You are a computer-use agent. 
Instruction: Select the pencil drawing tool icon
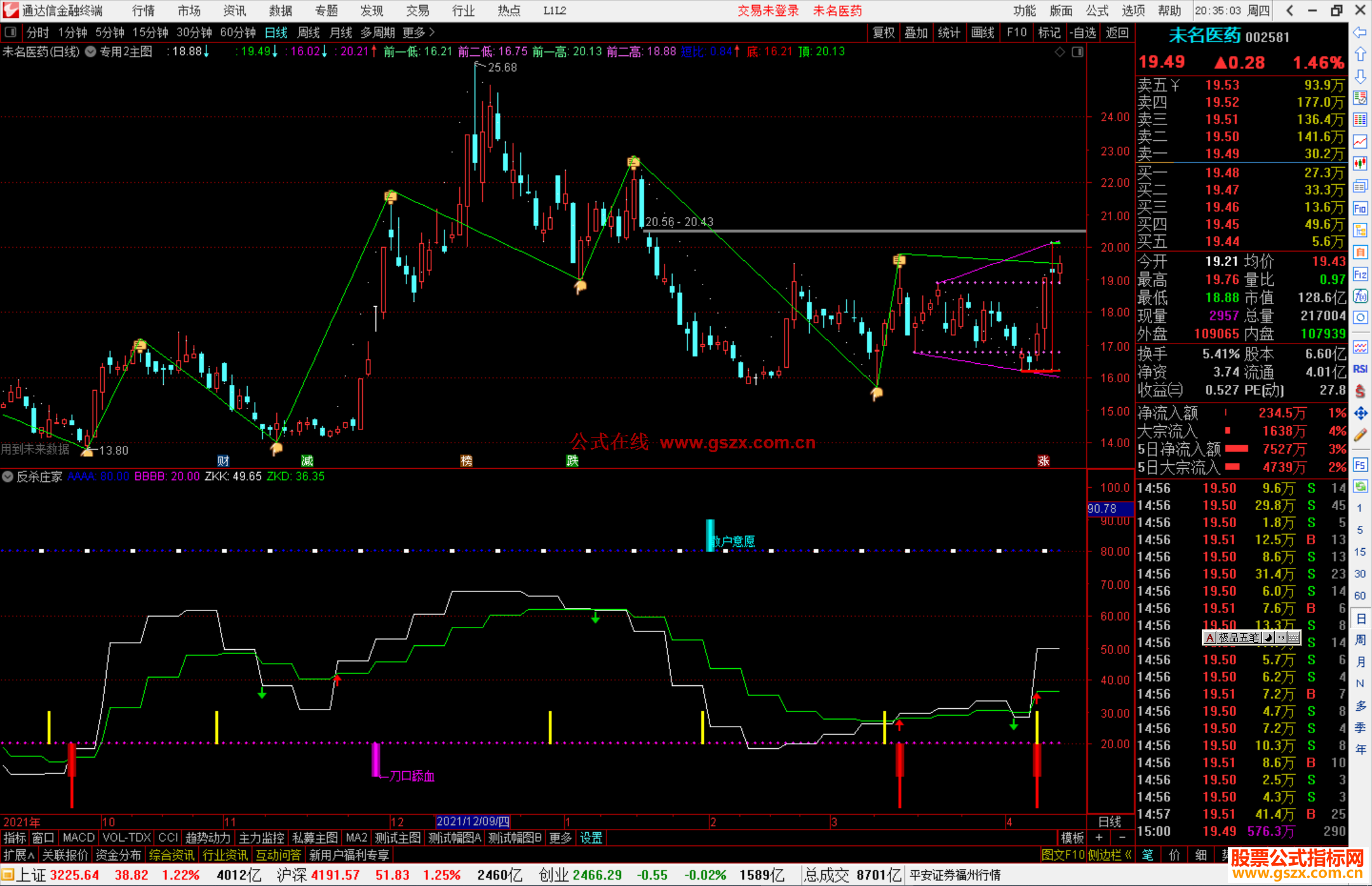coord(1360,436)
